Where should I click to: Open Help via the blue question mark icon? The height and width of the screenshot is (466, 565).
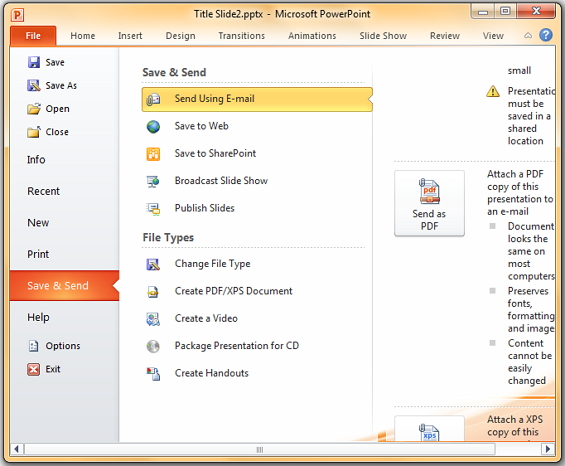pyautogui.click(x=546, y=35)
